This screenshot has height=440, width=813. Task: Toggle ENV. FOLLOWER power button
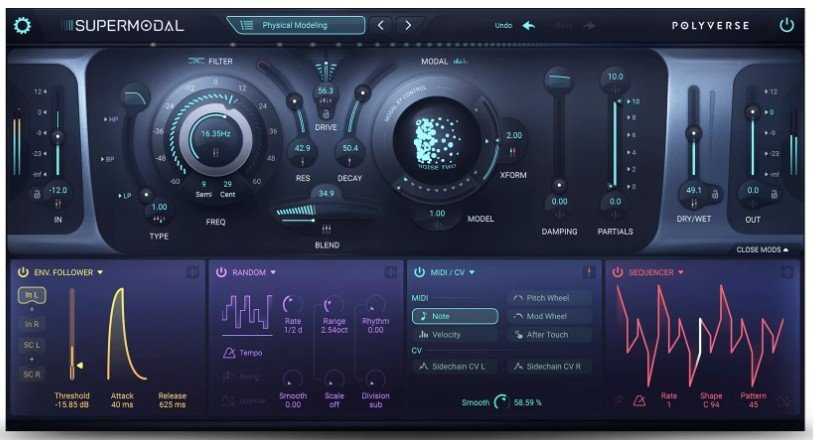[x=23, y=272]
